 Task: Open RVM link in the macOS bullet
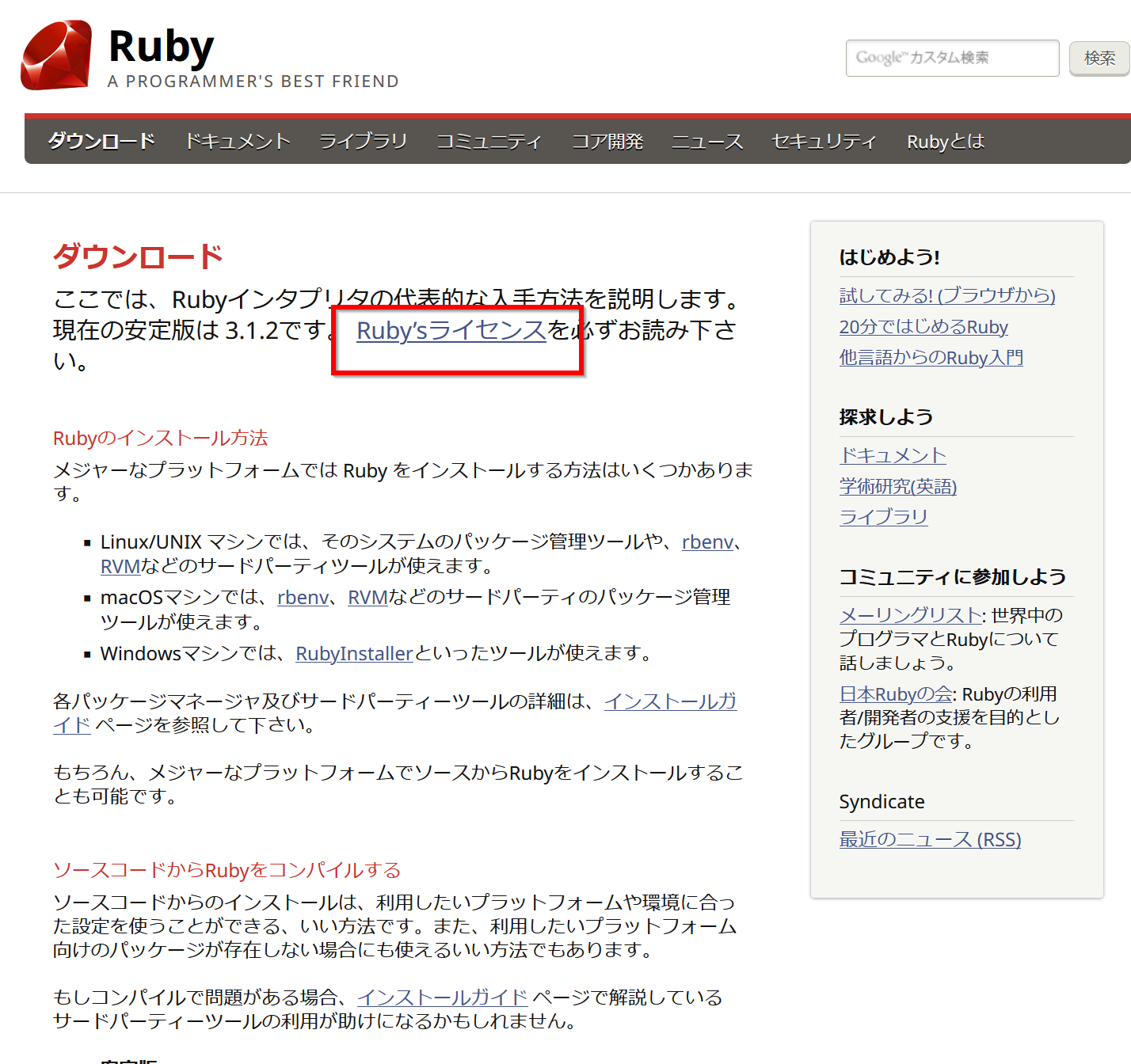pyautogui.click(x=367, y=597)
